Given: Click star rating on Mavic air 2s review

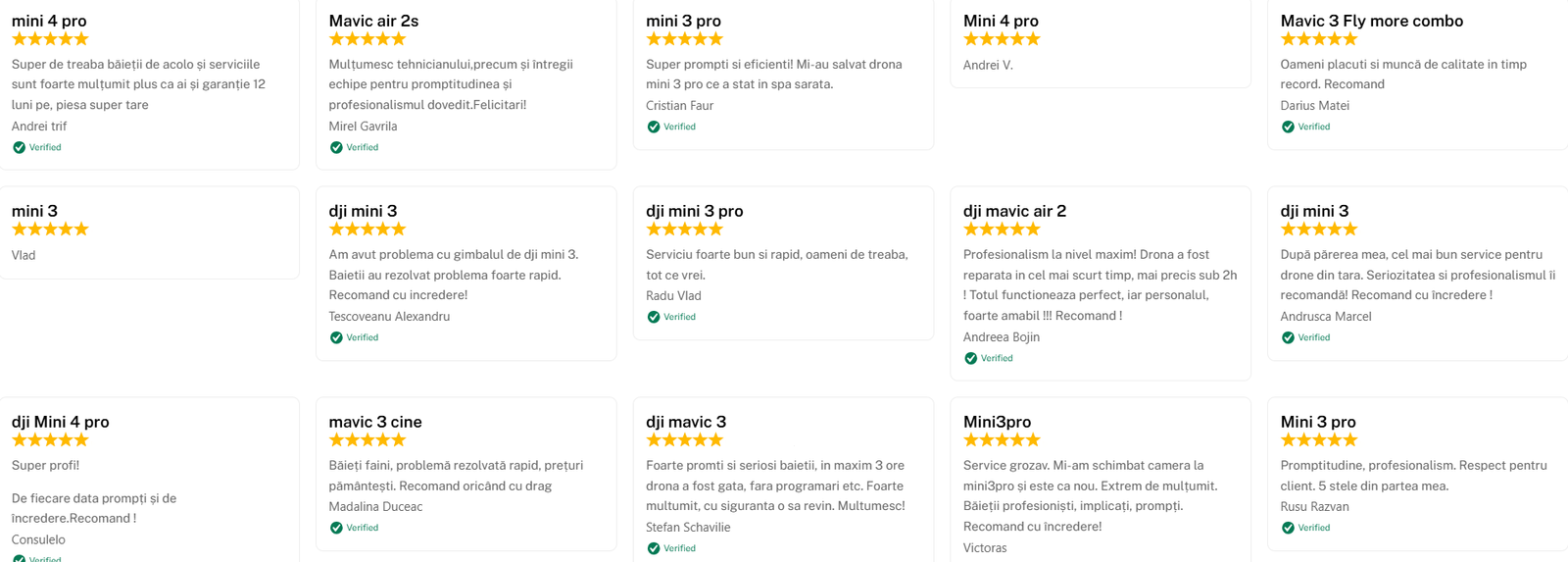Looking at the screenshot, I should 367,39.
